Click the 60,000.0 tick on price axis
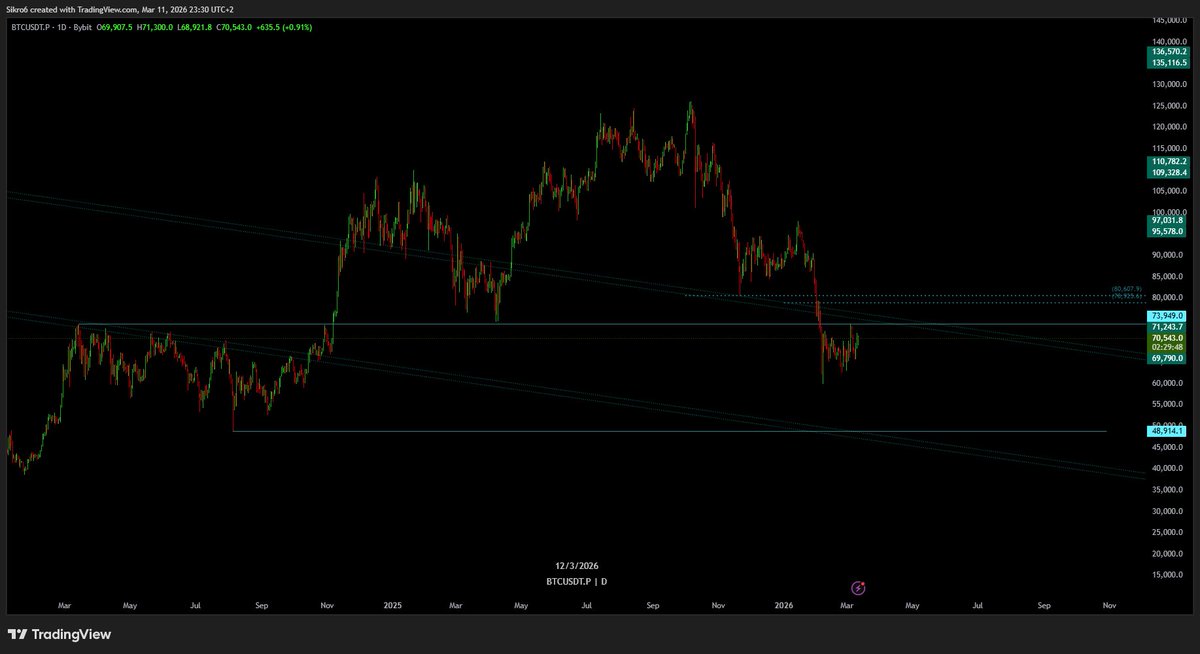The image size is (1200, 654). tap(1168, 383)
